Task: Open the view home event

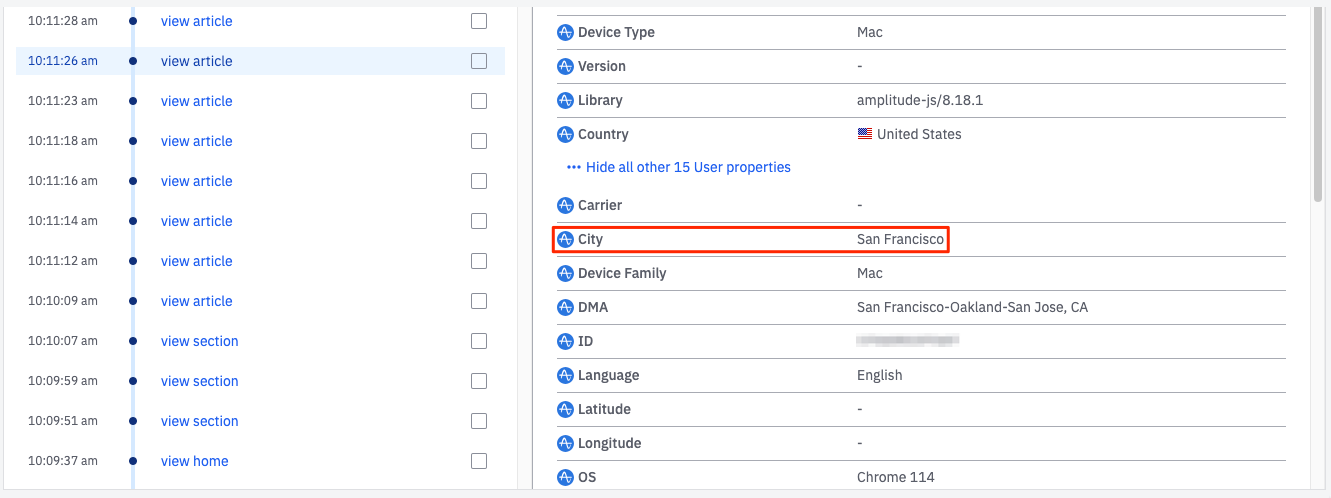Action: point(194,461)
